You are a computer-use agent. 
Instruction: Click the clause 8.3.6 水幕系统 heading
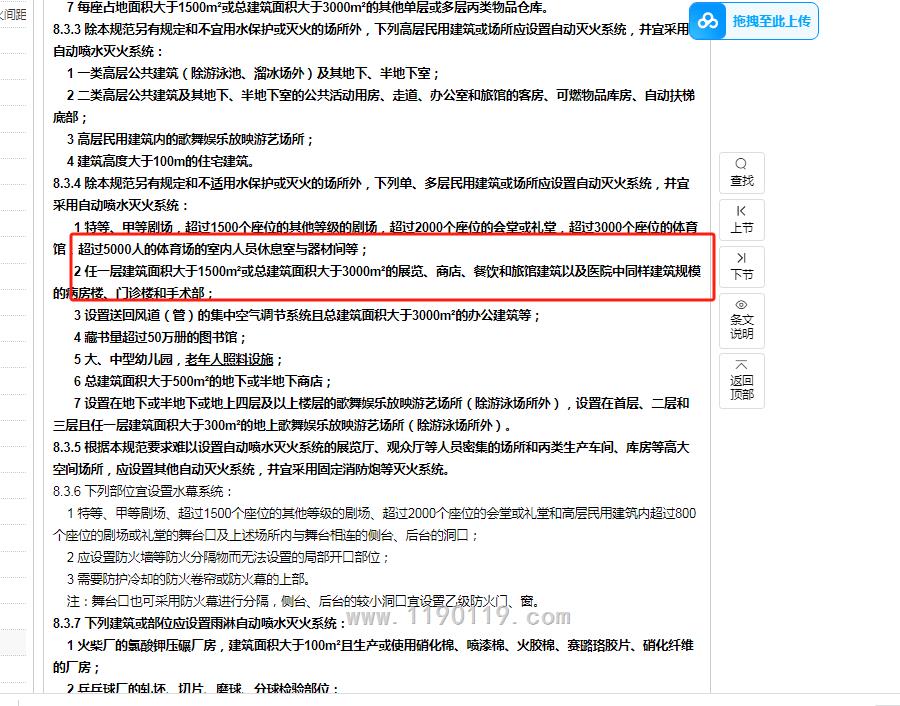143,491
